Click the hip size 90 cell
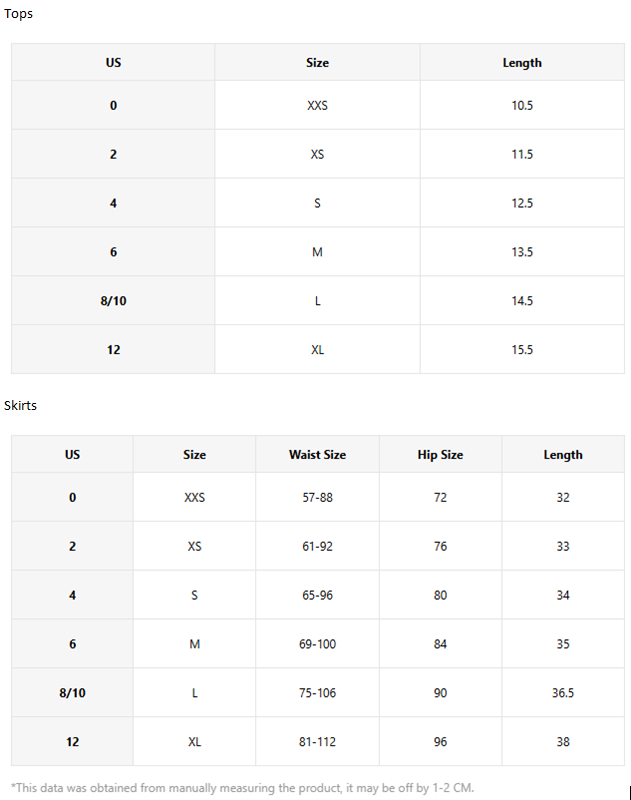 (440, 693)
